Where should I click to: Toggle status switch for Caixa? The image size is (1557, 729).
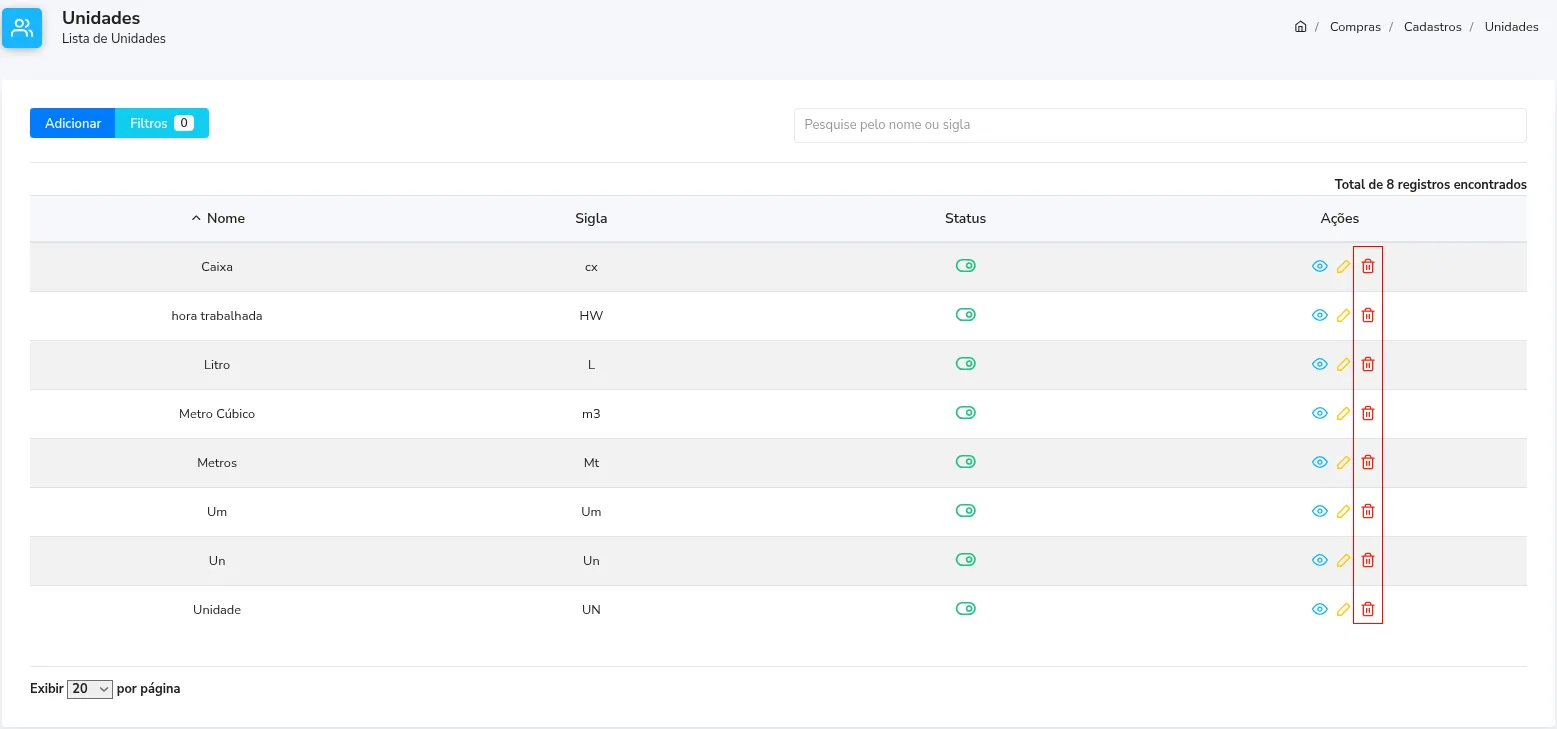pos(965,266)
